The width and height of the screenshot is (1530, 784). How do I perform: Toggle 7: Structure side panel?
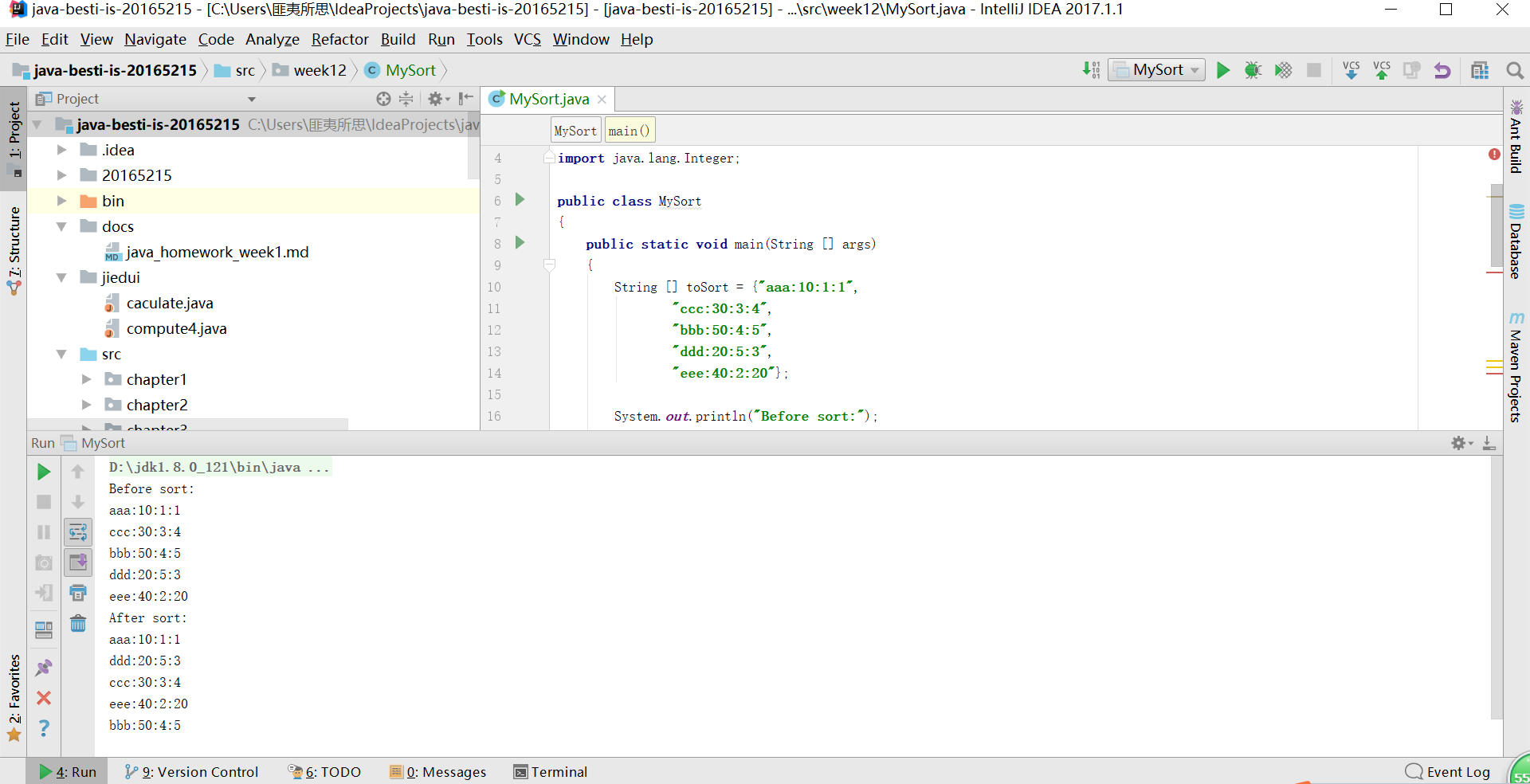coord(14,251)
